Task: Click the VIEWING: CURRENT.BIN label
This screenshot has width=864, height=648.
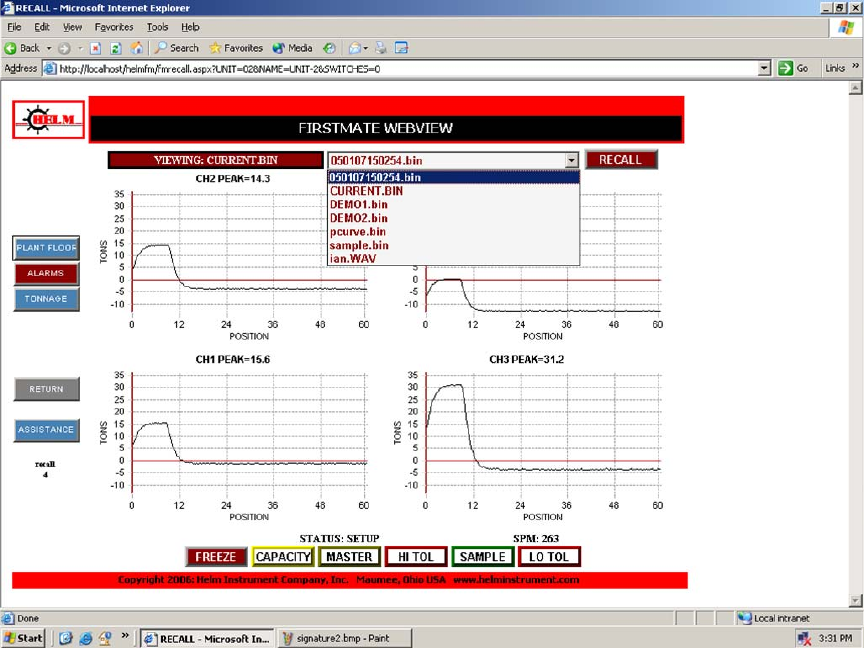Action: 215,160
